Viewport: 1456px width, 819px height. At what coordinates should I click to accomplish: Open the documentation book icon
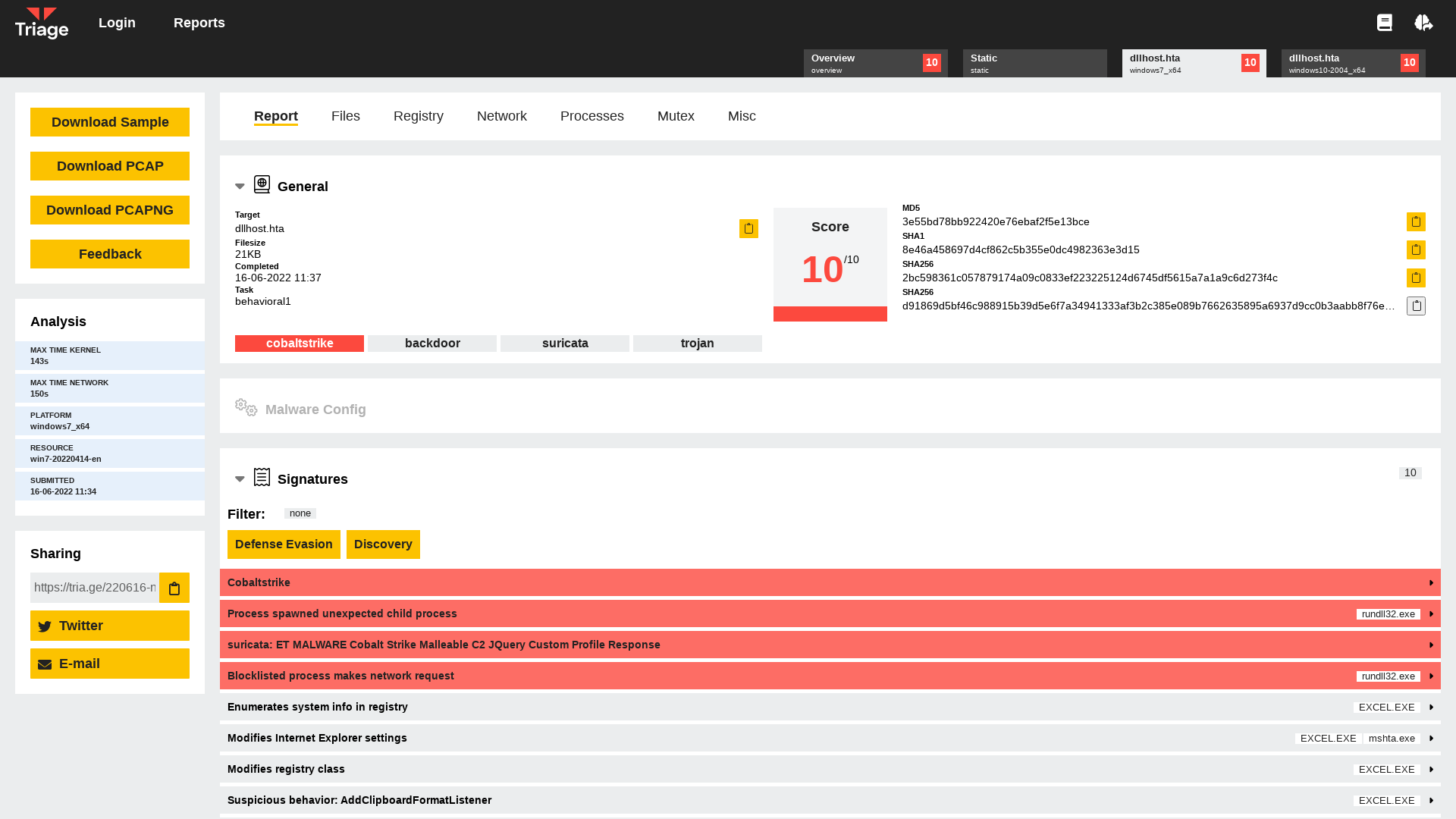1385,23
